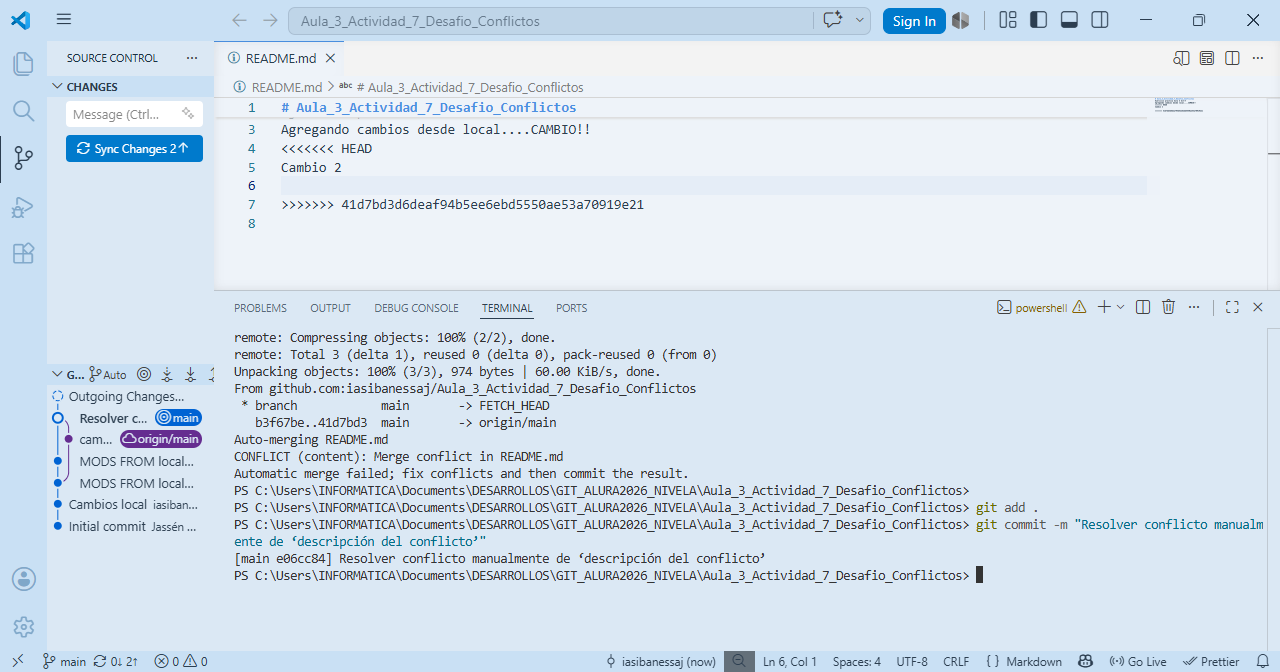
Task: Switch to the PORTS panel tab
Action: (x=571, y=308)
